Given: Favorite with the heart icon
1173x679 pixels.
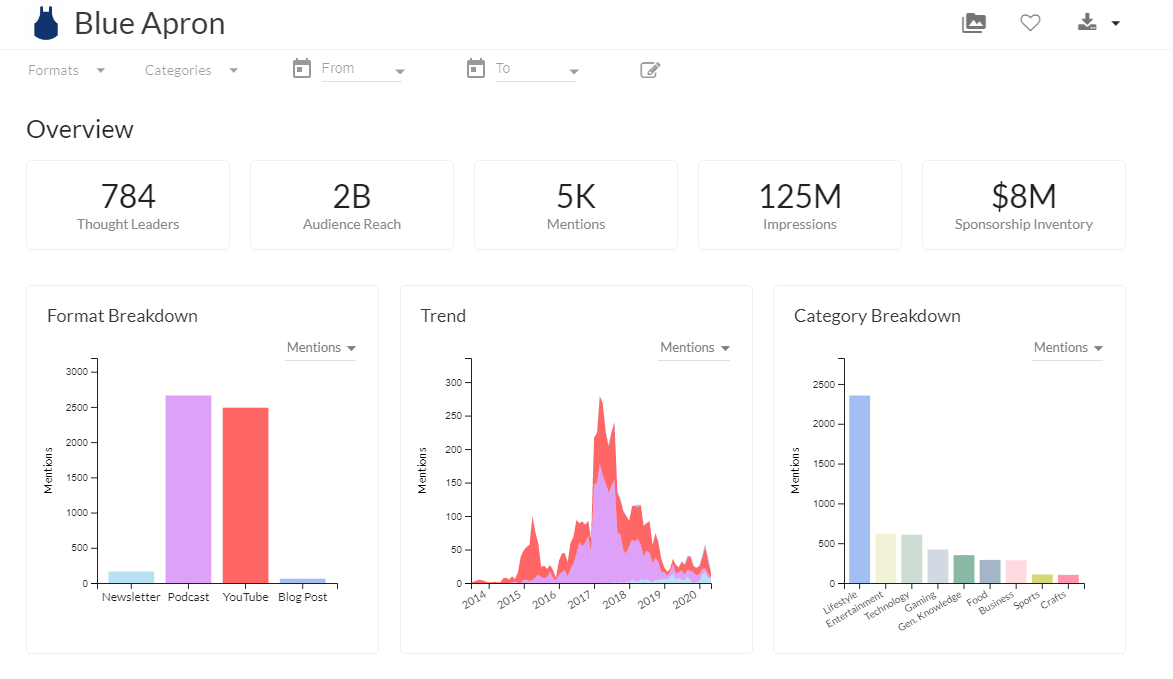Looking at the screenshot, I should point(1030,23).
